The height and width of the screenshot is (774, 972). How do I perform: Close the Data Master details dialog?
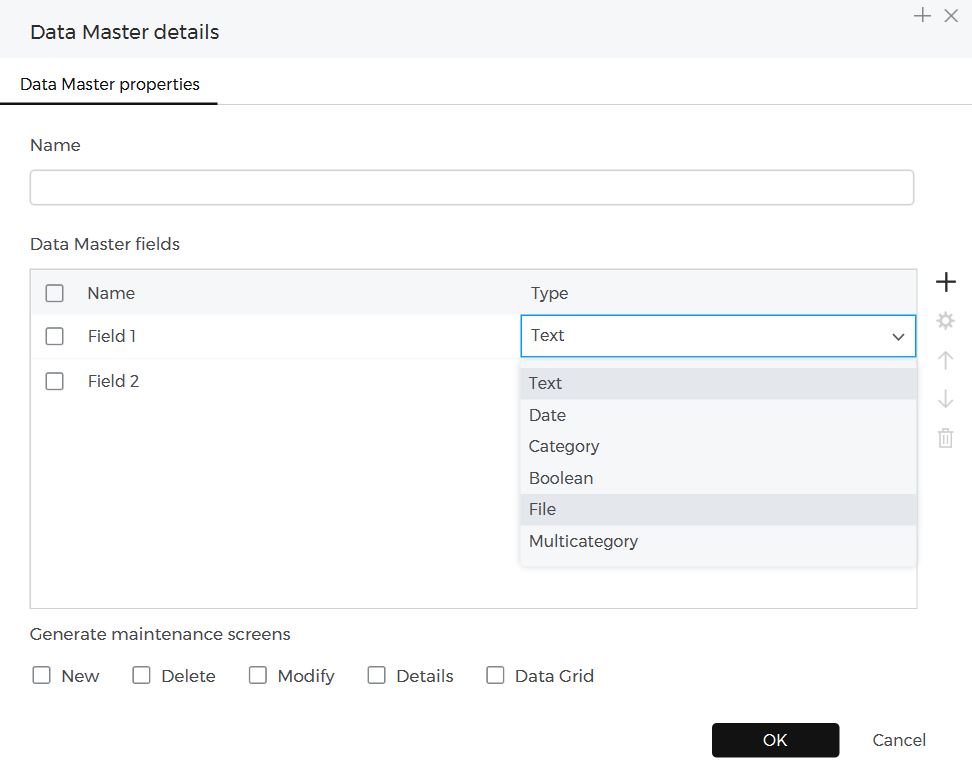click(951, 15)
